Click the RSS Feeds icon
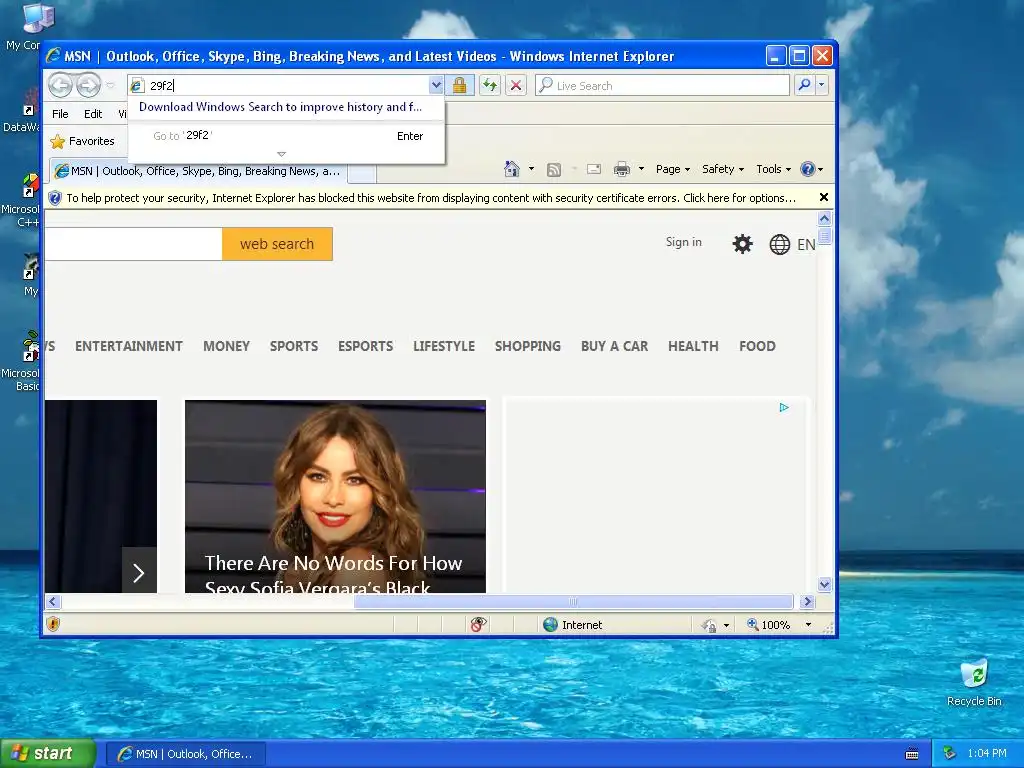Screen dimensions: 1024x768 [554, 170]
